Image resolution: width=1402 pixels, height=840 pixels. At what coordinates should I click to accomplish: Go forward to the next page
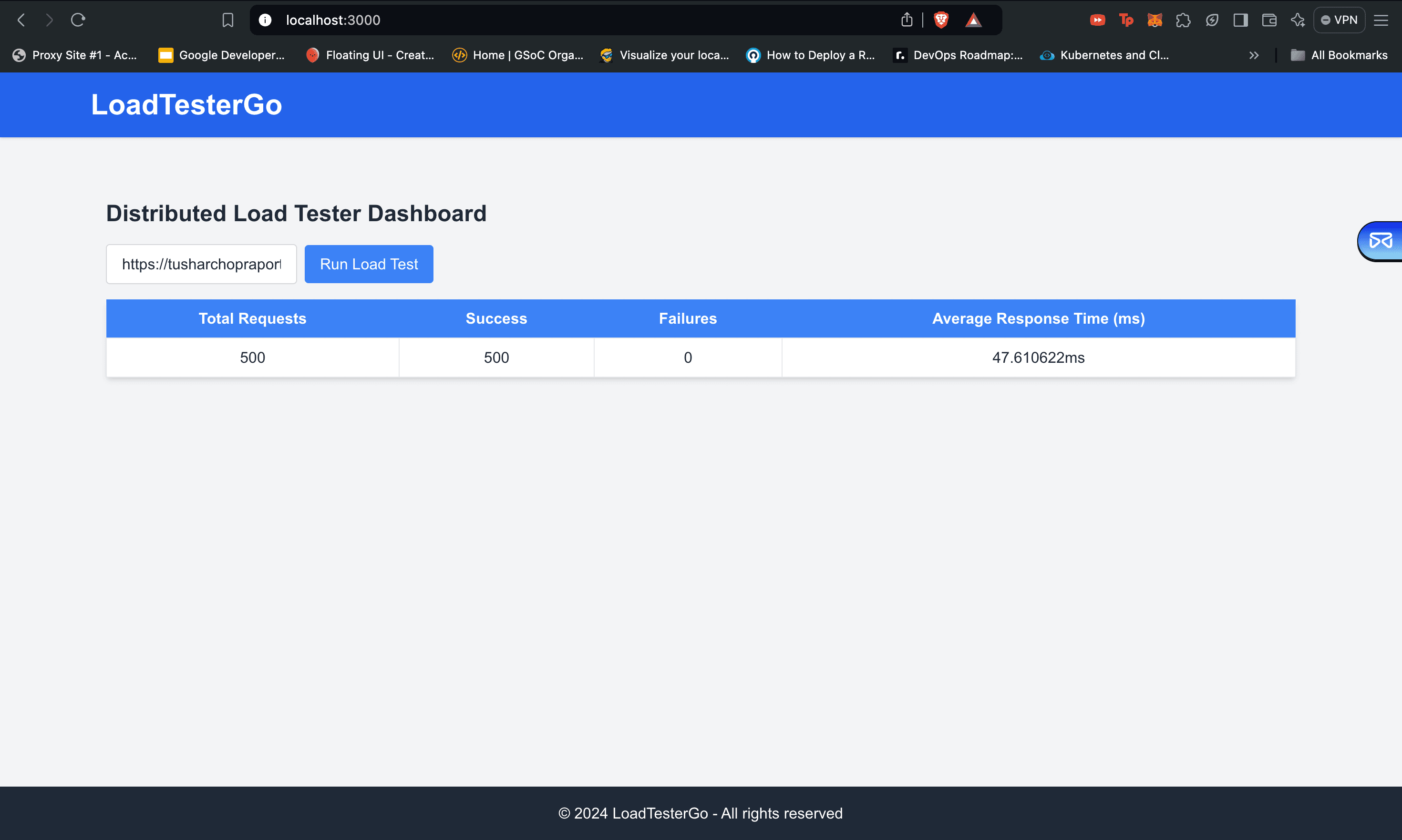(50, 20)
